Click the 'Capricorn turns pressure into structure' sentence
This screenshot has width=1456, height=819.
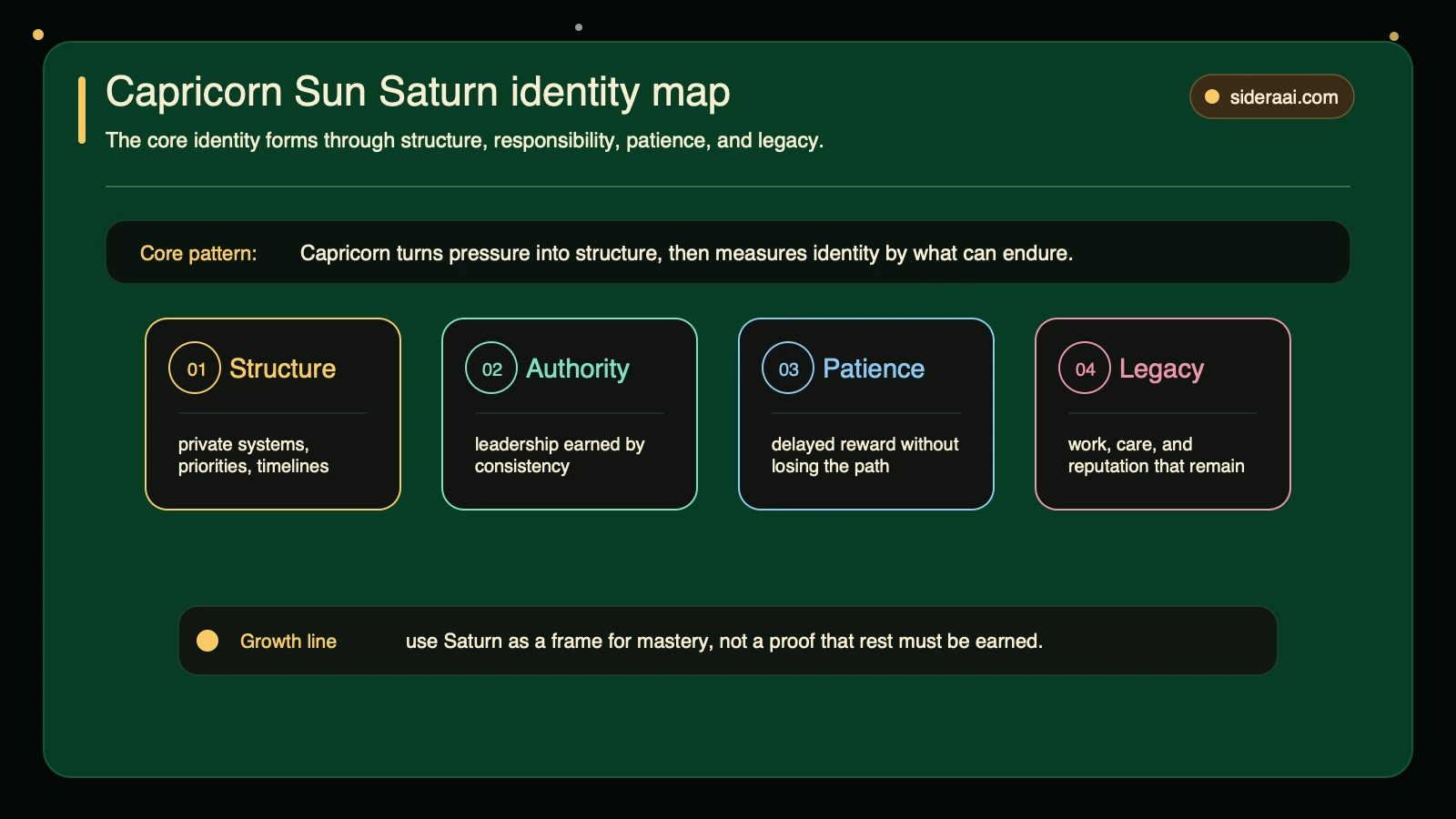686,253
